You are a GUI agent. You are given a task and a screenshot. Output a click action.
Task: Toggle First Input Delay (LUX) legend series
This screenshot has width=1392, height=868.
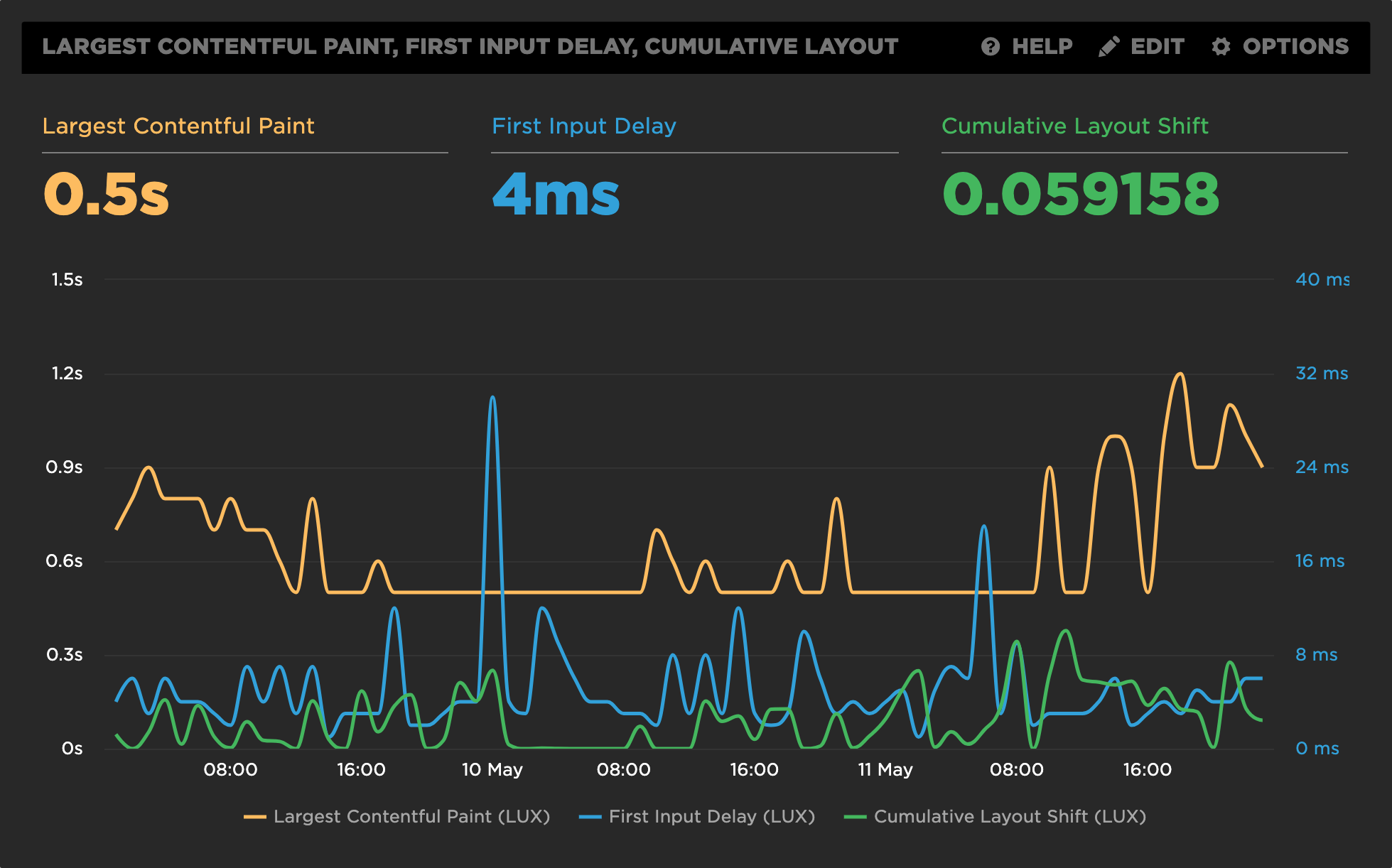pyautogui.click(x=711, y=817)
